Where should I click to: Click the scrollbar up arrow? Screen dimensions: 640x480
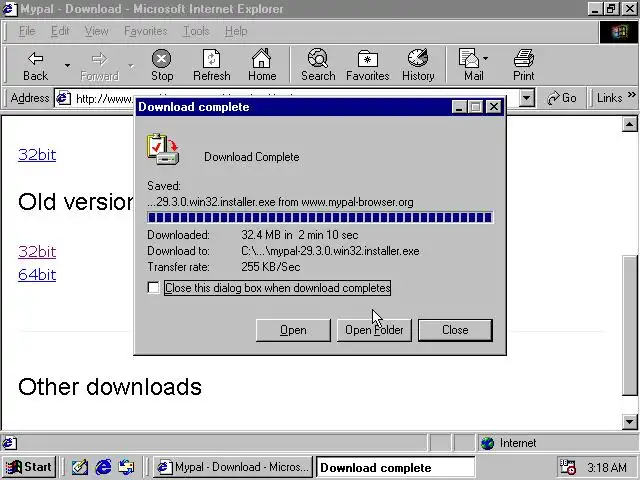coord(629,124)
